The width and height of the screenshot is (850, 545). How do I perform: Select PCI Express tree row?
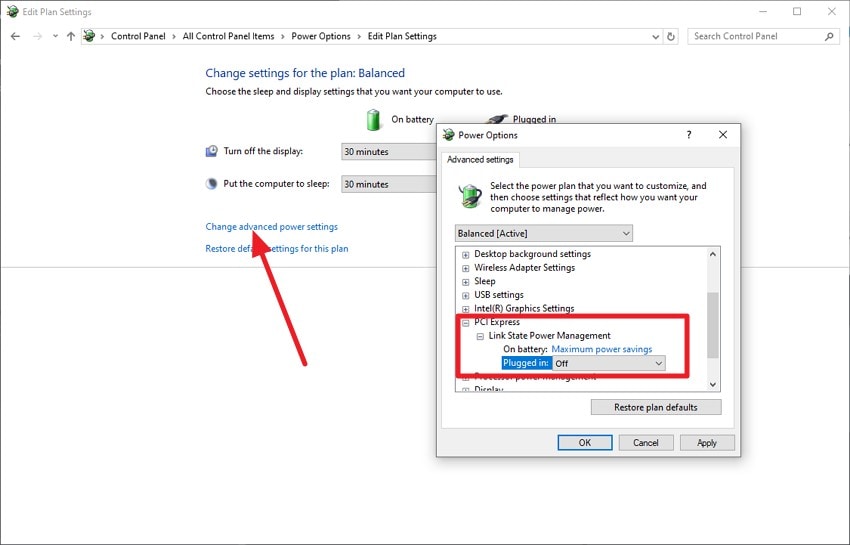click(497, 322)
